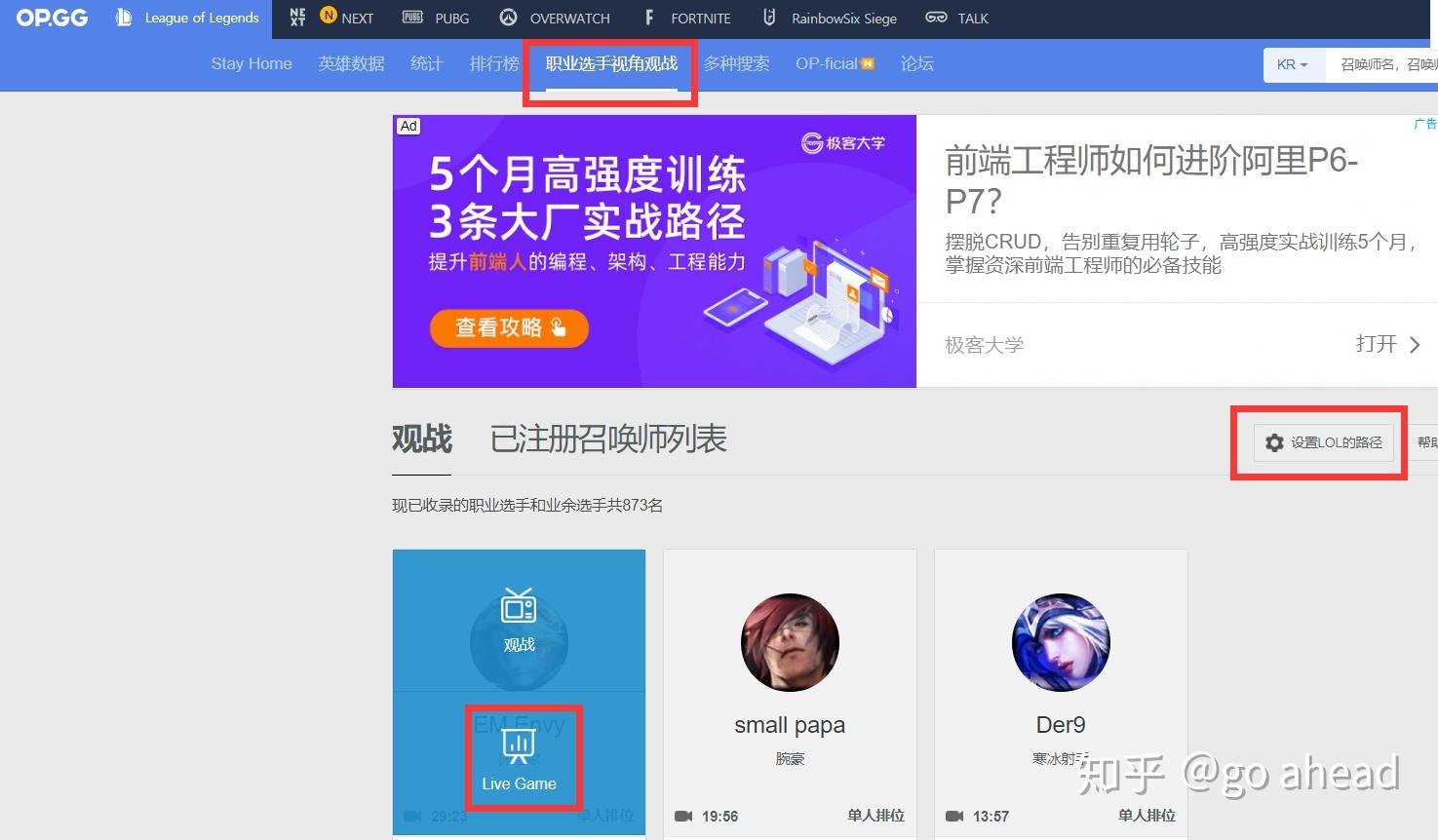Open the 统计 menu item
Screen dimensions: 1438x840
tap(427, 63)
